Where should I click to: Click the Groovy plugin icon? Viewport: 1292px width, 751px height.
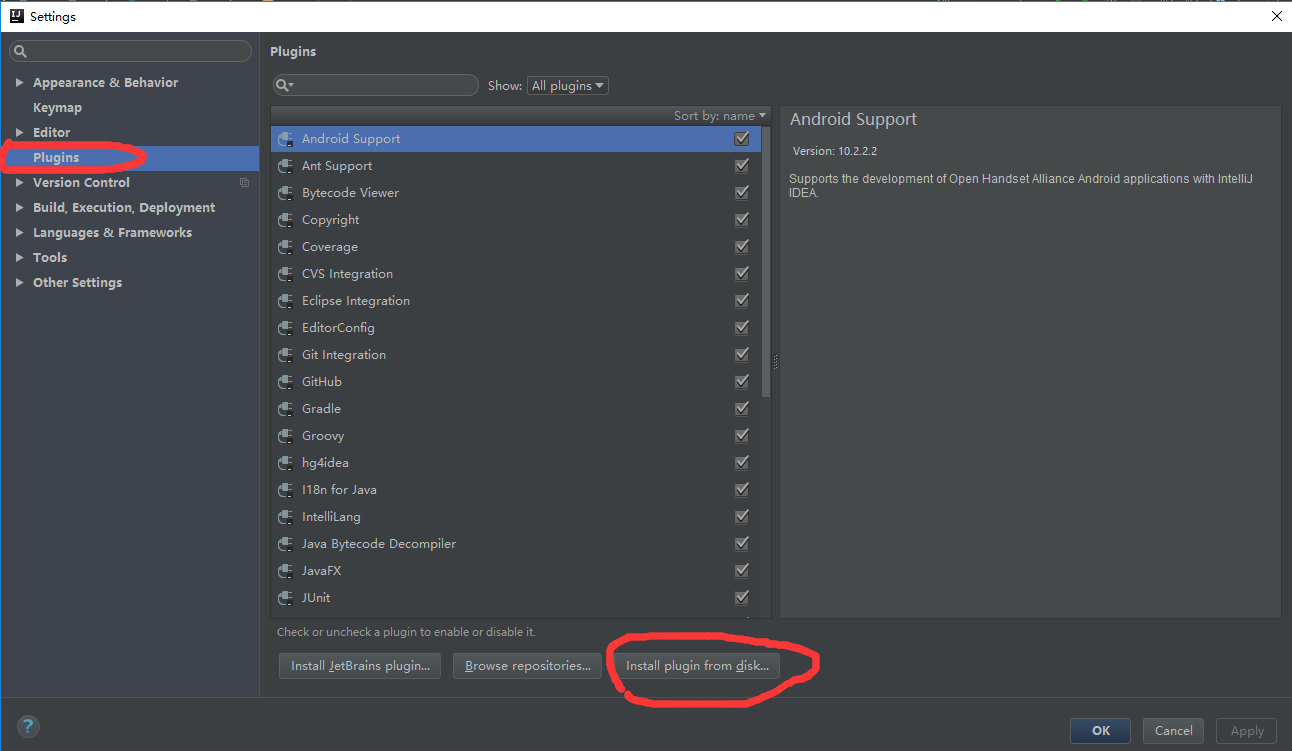tap(285, 436)
